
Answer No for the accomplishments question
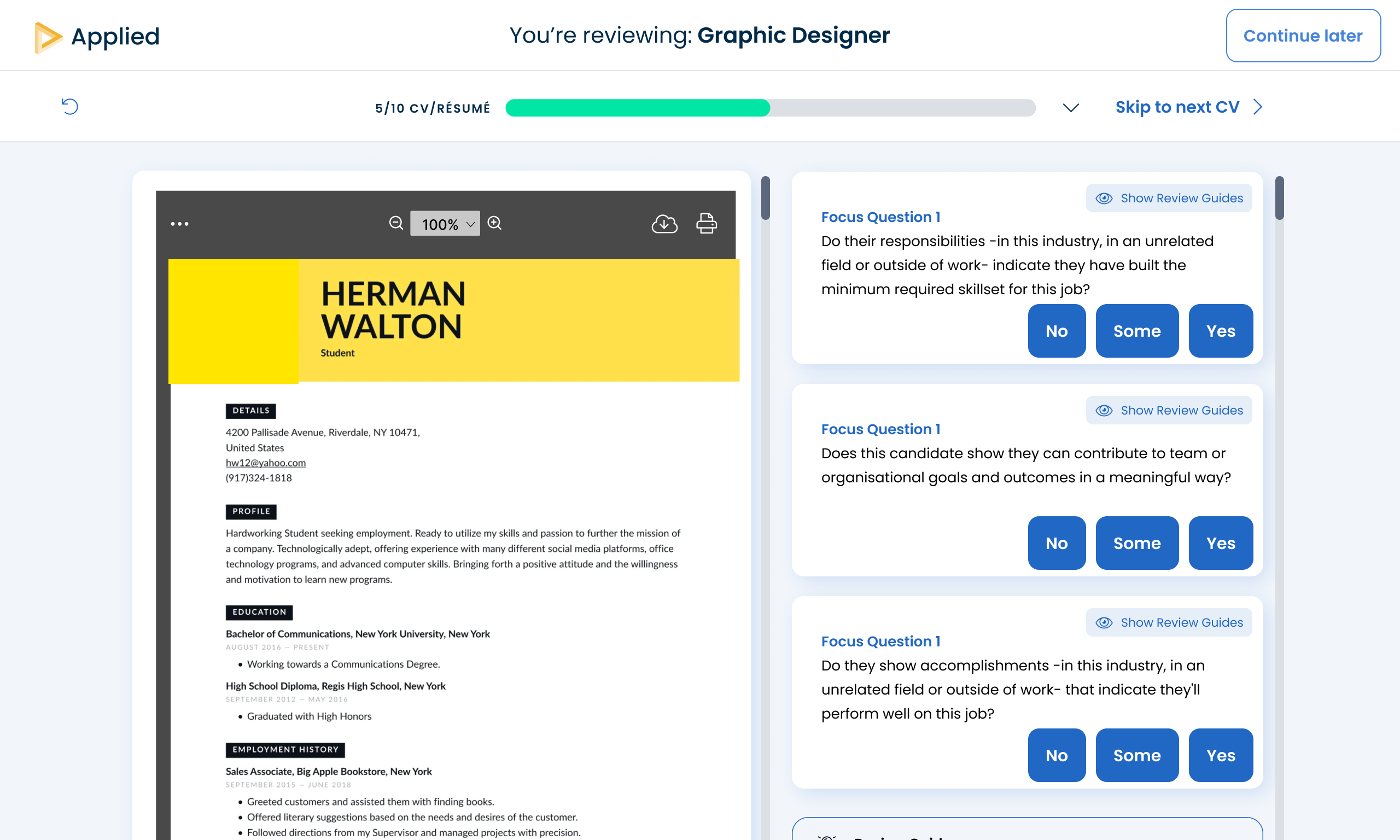[x=1056, y=756]
